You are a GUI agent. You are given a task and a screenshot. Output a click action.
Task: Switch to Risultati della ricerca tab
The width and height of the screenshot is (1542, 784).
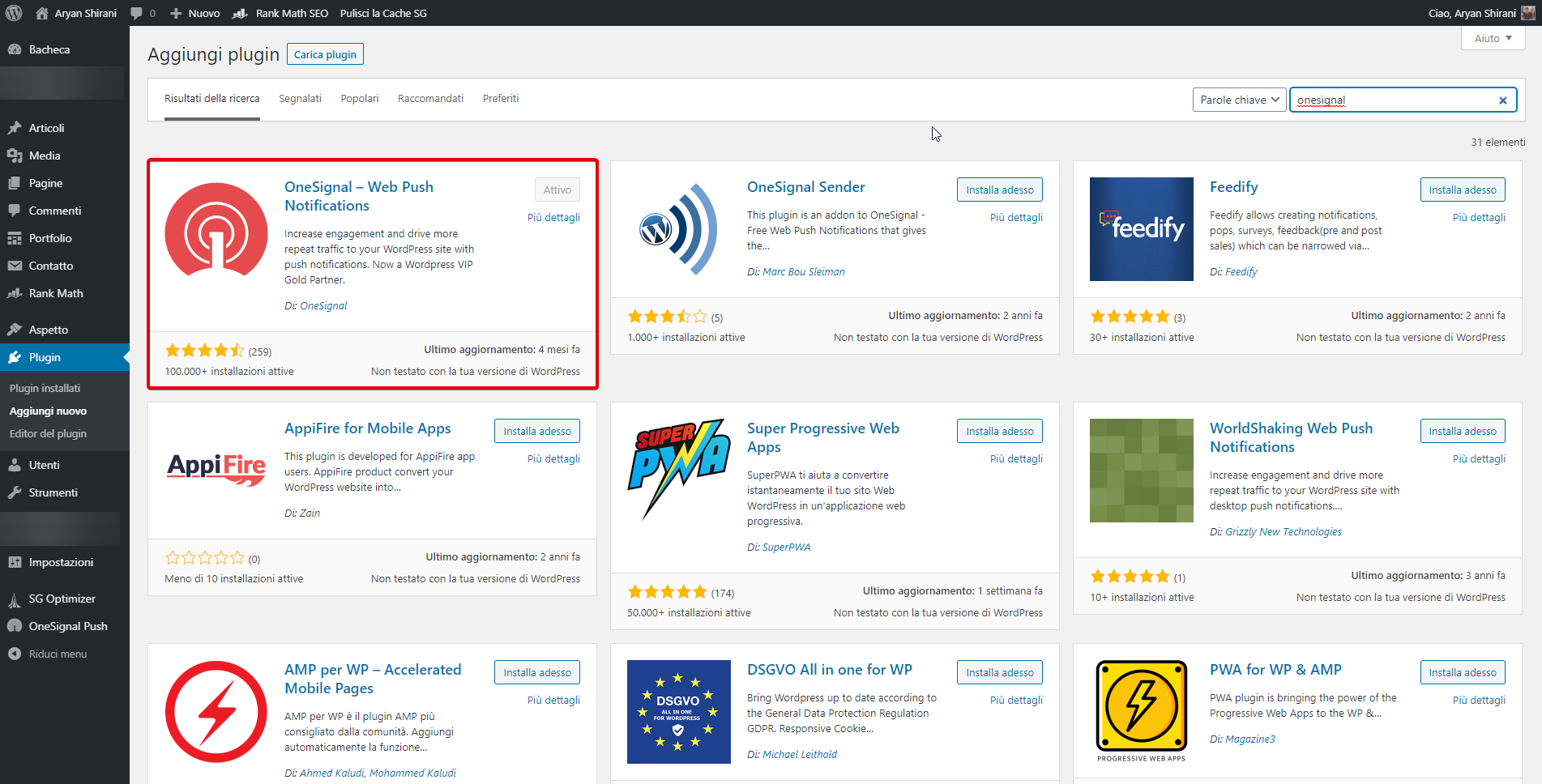point(212,99)
